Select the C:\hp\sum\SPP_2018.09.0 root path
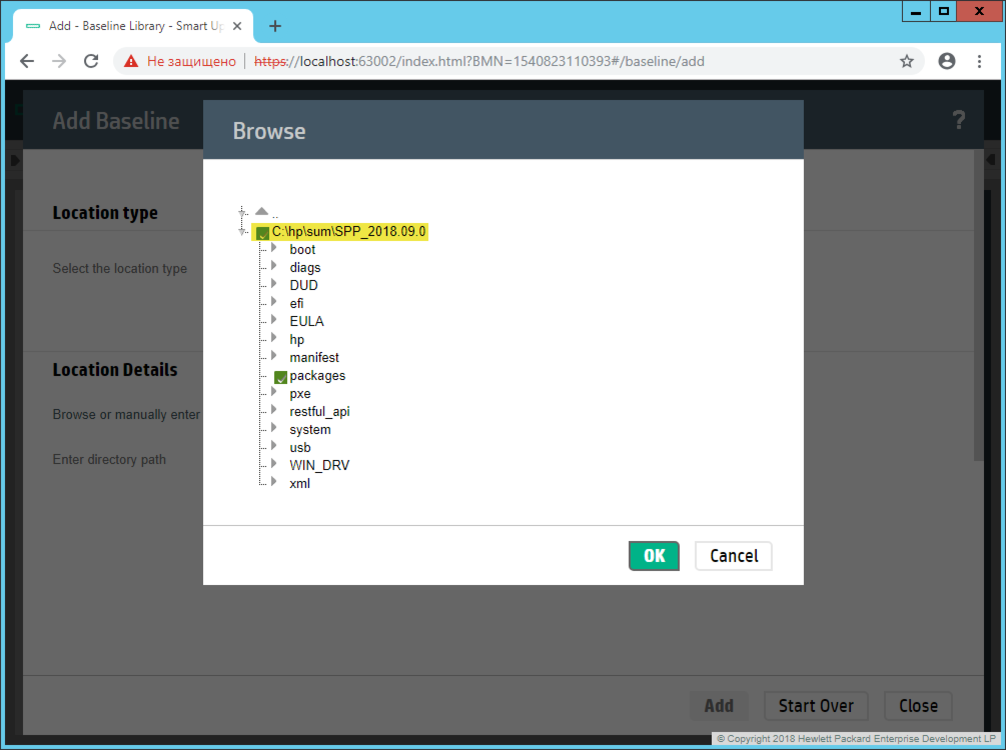This screenshot has width=1006, height=750. [x=348, y=232]
